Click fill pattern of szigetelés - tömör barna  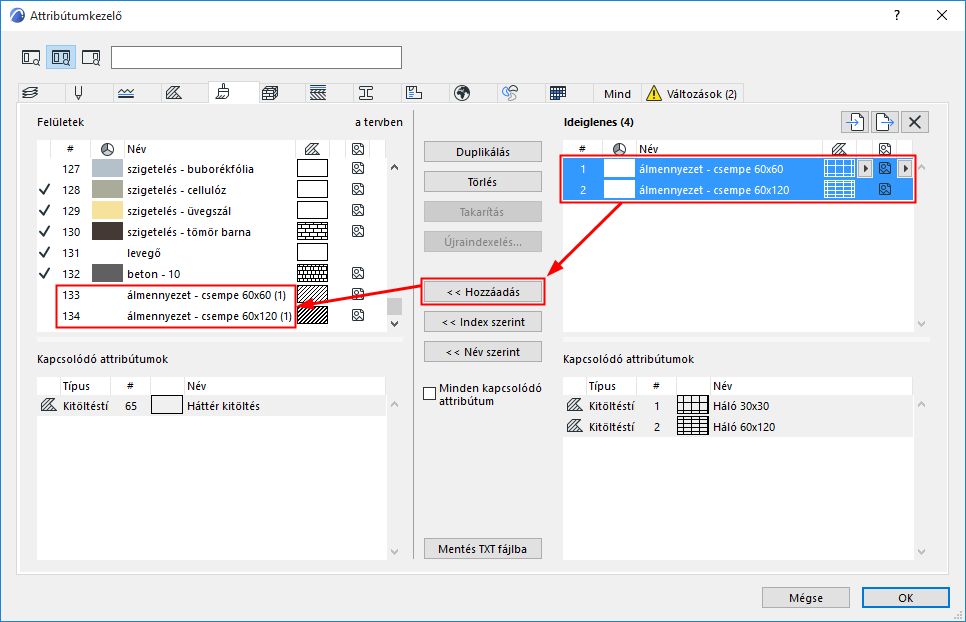coord(312,232)
